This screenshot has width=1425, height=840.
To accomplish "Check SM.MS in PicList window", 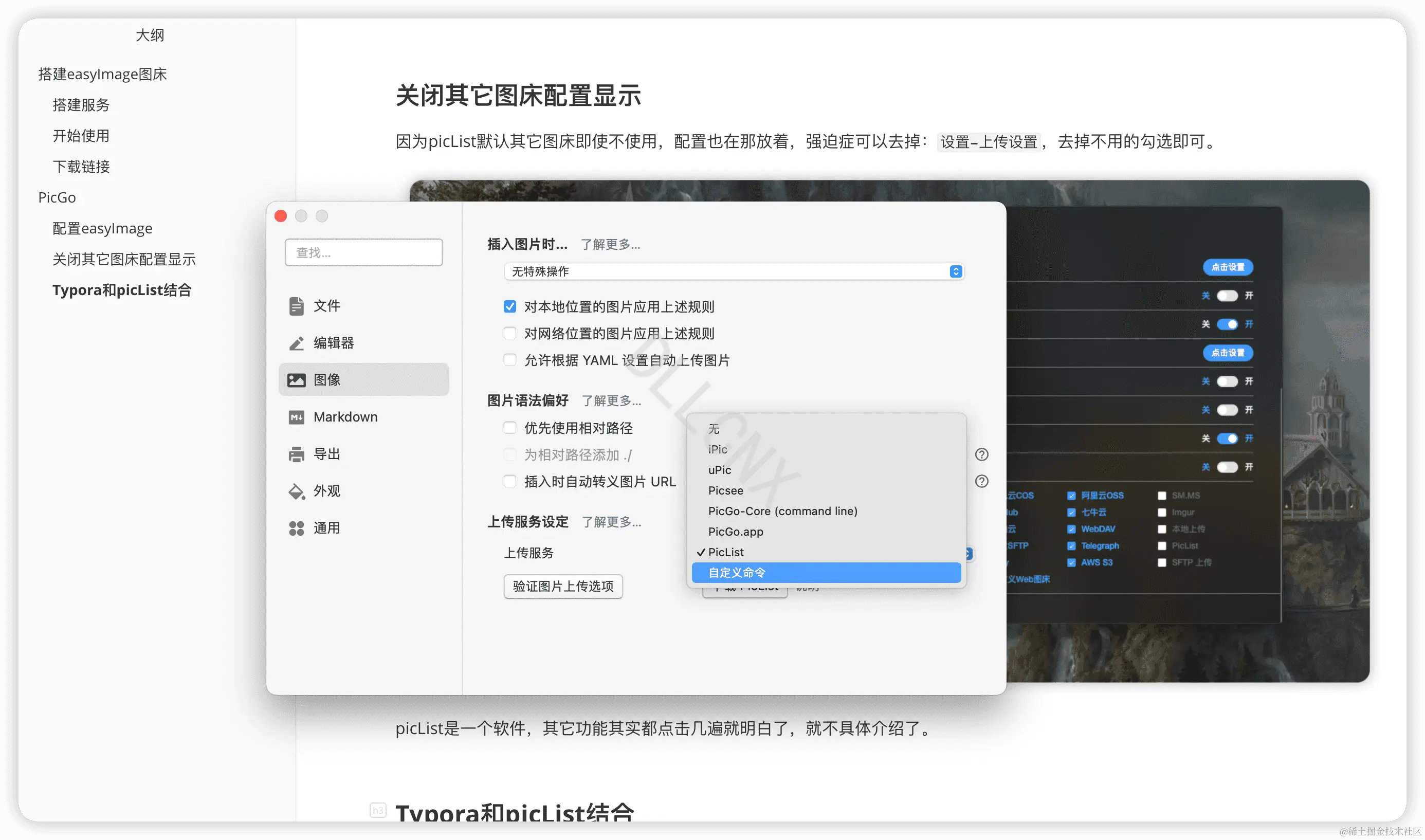I will [x=1161, y=496].
